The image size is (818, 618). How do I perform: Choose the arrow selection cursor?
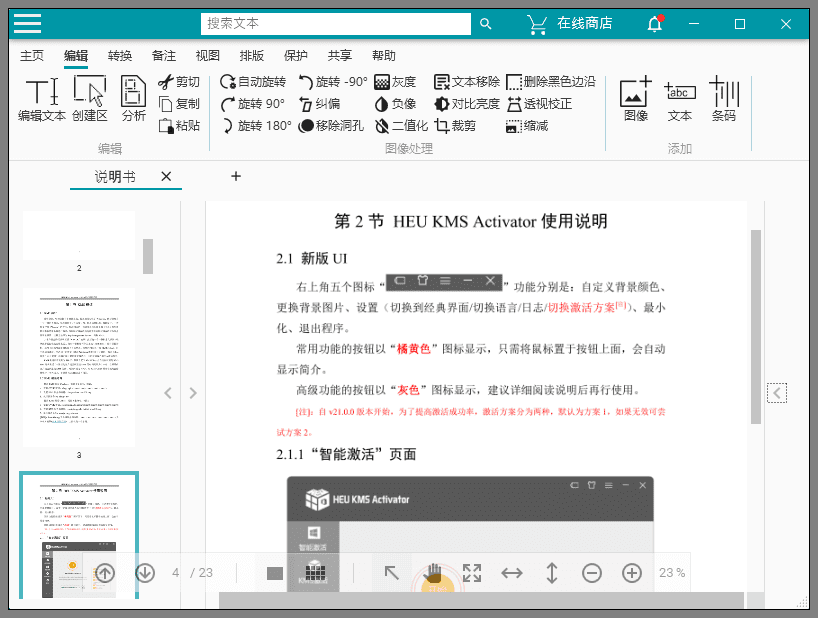tap(391, 573)
